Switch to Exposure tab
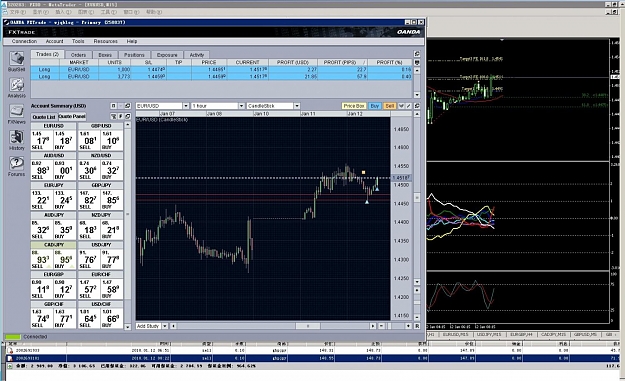Image resolution: width=625 pixels, height=381 pixels. 167,55
